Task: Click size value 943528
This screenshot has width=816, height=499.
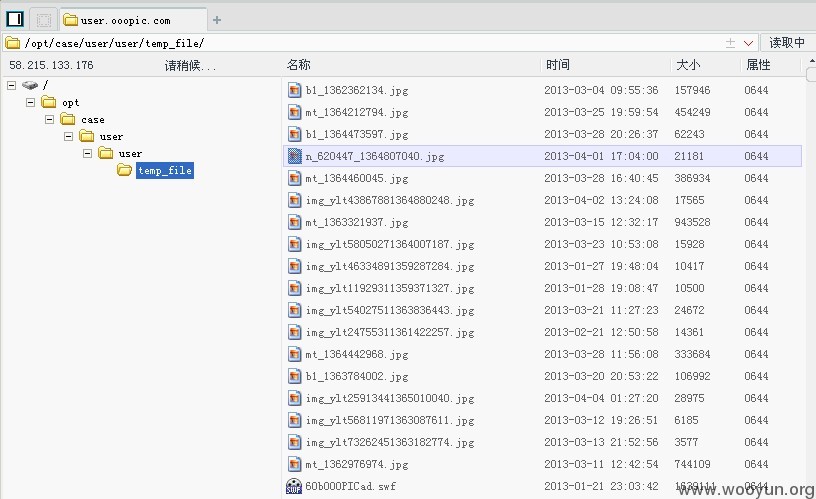Action: click(x=692, y=222)
